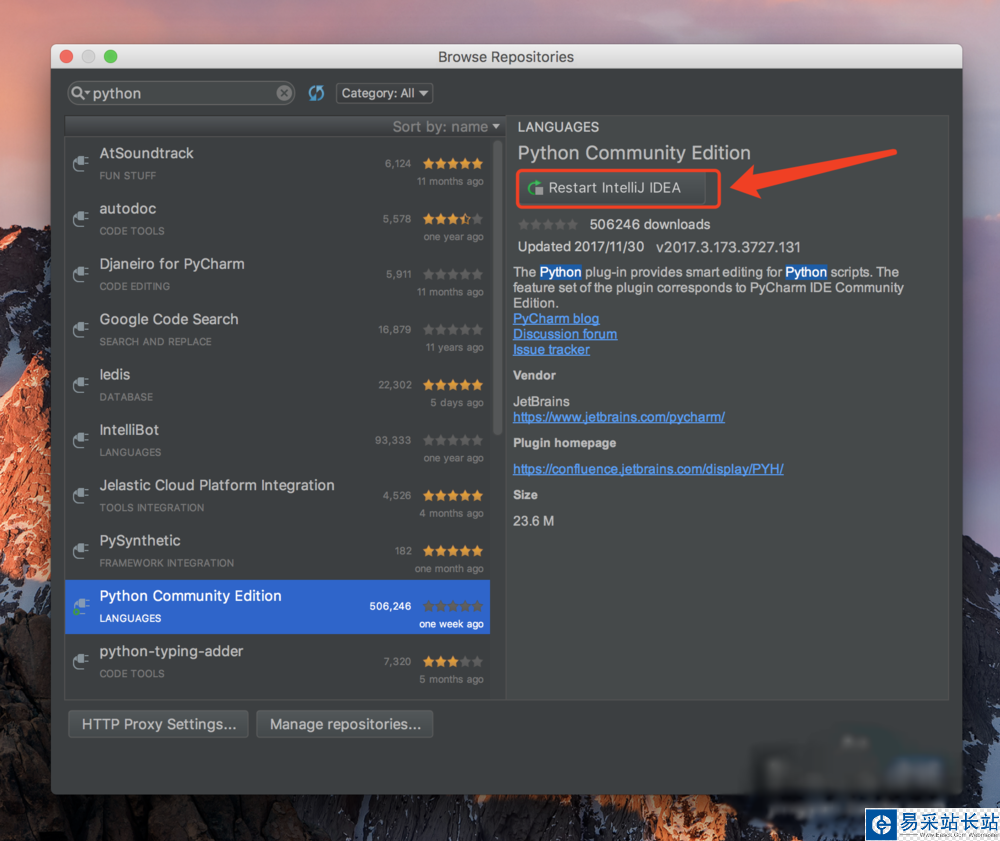Click Djaneiro for PyCharm plugin icon

81,274
